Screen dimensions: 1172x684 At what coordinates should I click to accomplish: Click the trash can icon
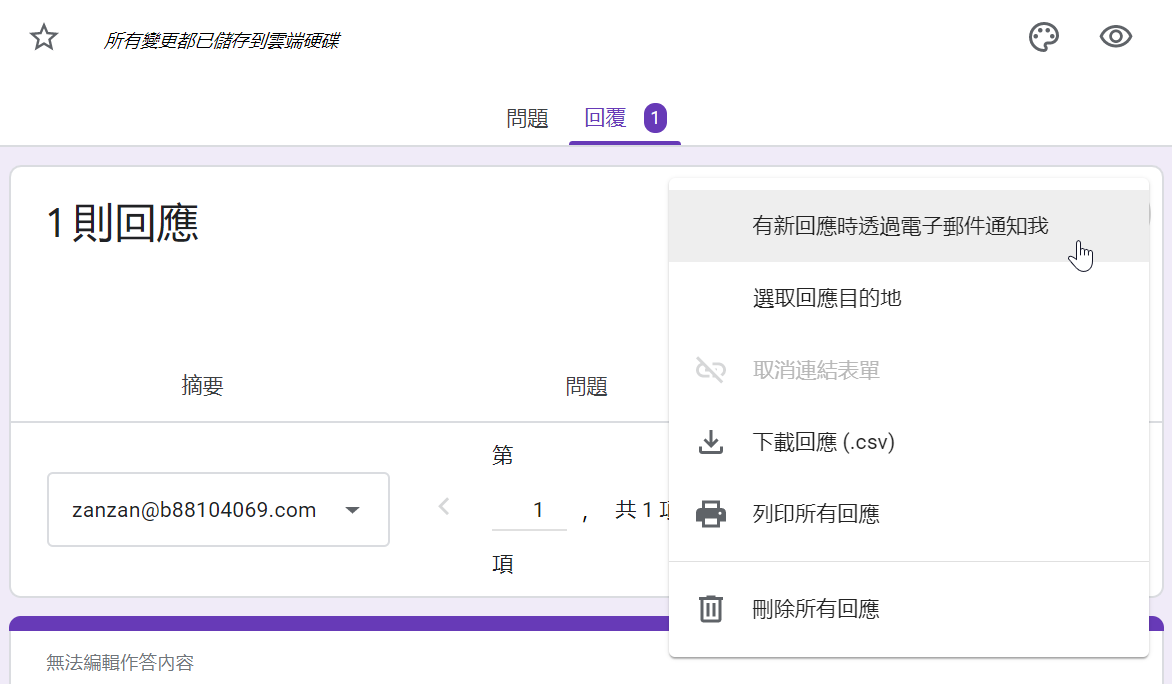[x=711, y=608]
